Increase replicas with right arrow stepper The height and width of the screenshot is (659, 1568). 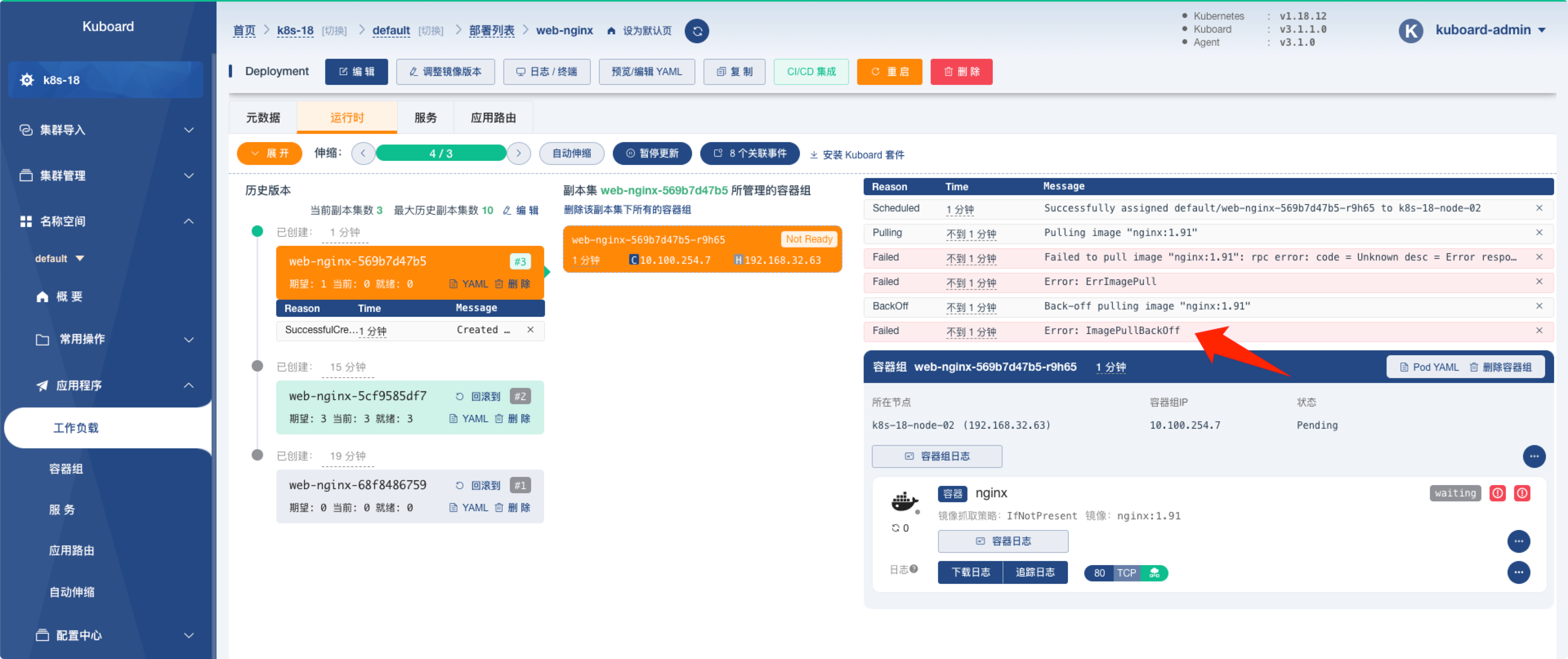tap(518, 154)
